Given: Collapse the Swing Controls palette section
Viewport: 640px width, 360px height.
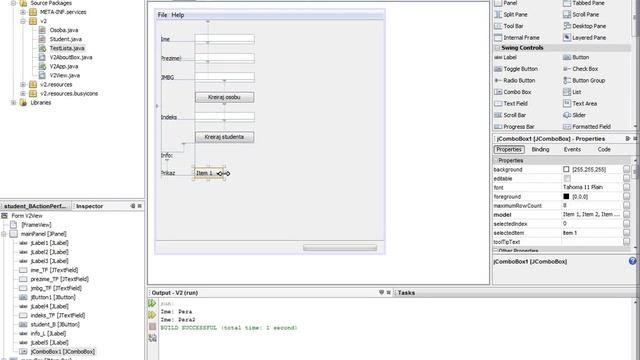Looking at the screenshot, I should pyautogui.click(x=498, y=48).
